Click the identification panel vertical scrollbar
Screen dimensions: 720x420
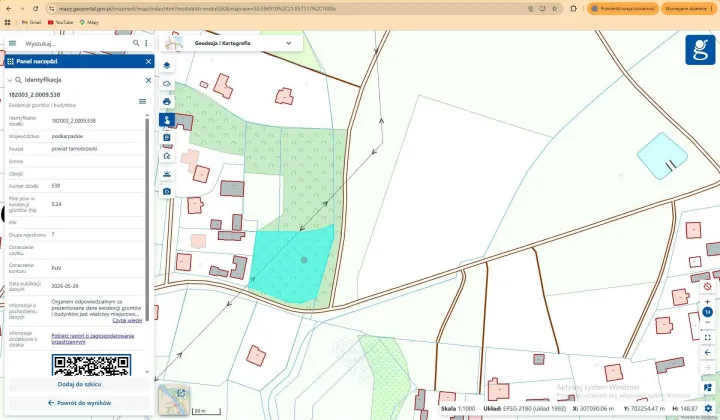pyautogui.click(x=147, y=219)
